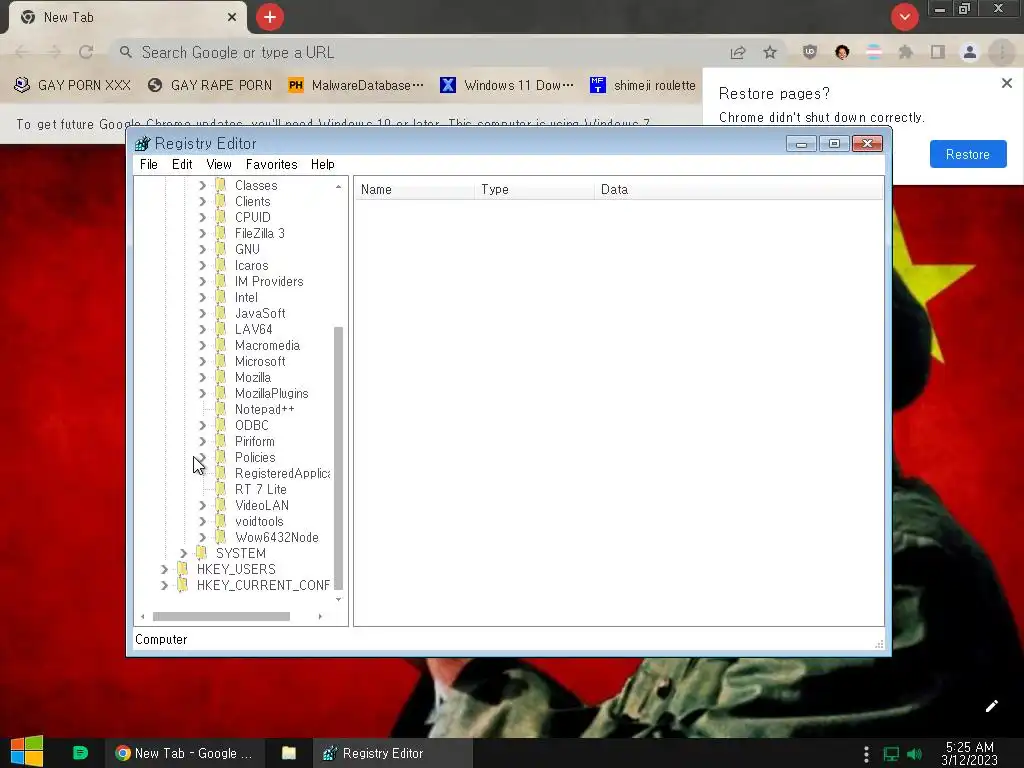Viewport: 1024px width, 768px height.
Task: Open Chrome's extensions puzzle icon
Action: pyautogui.click(x=905, y=52)
